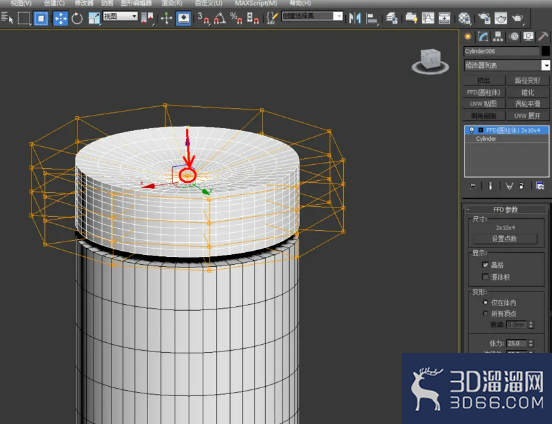
Task: Click the UVW 展开 modifier button
Action: point(527,116)
